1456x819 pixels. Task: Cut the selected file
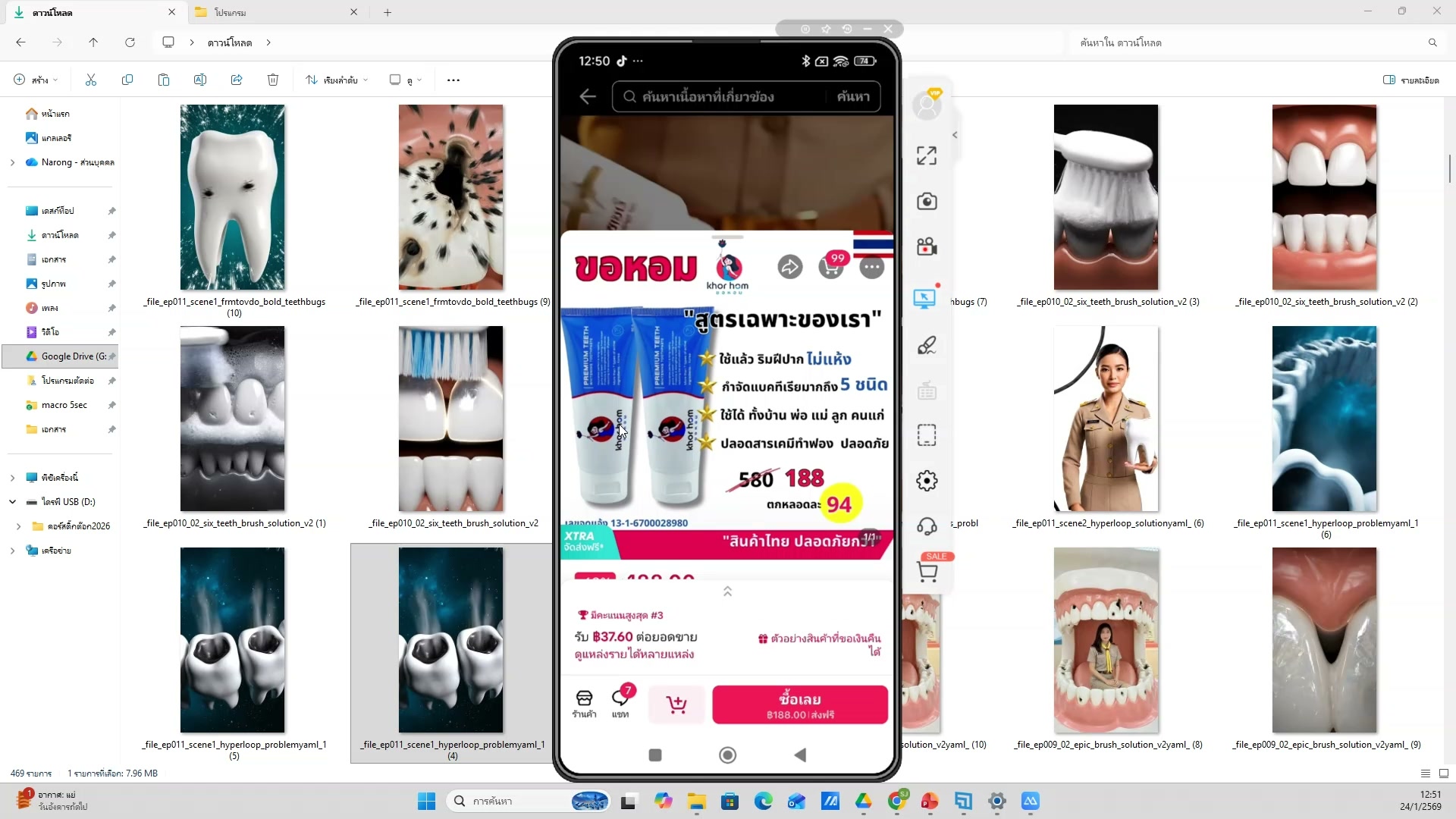[x=91, y=80]
